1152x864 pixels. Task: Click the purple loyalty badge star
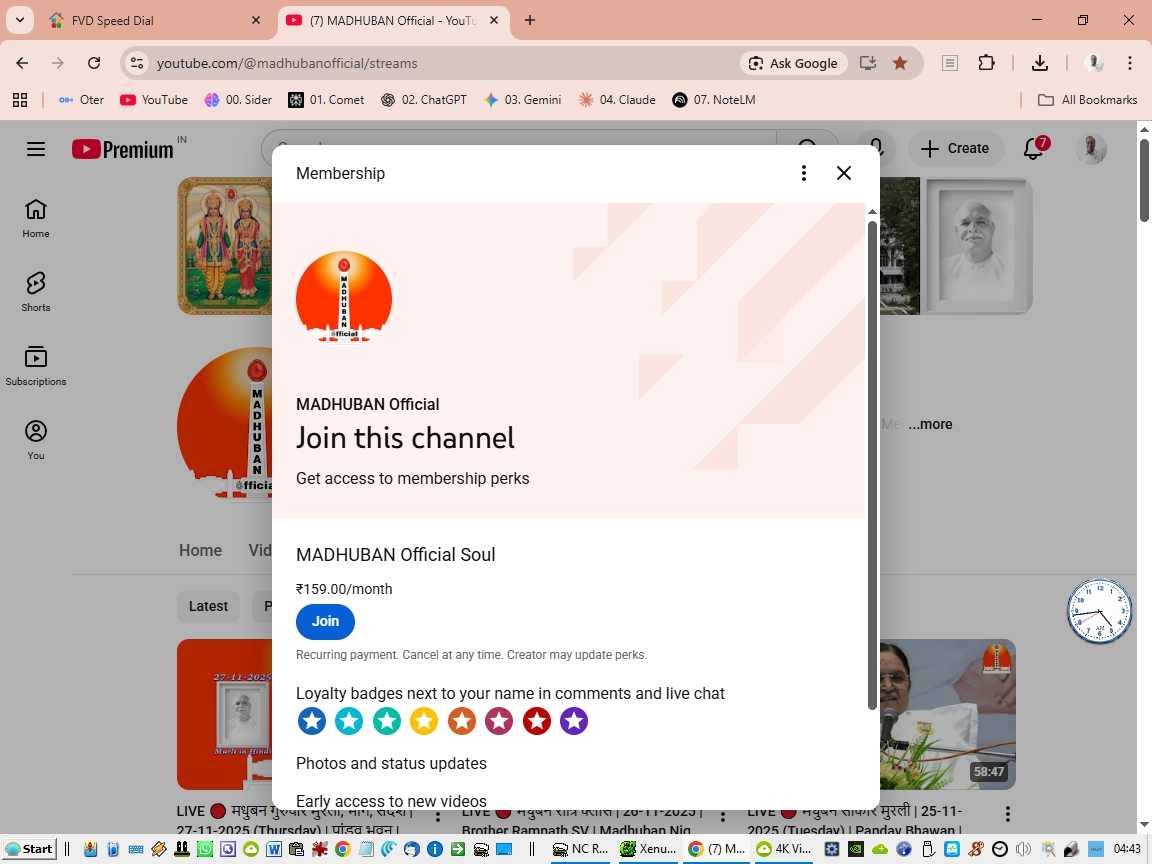pyautogui.click(x=574, y=721)
